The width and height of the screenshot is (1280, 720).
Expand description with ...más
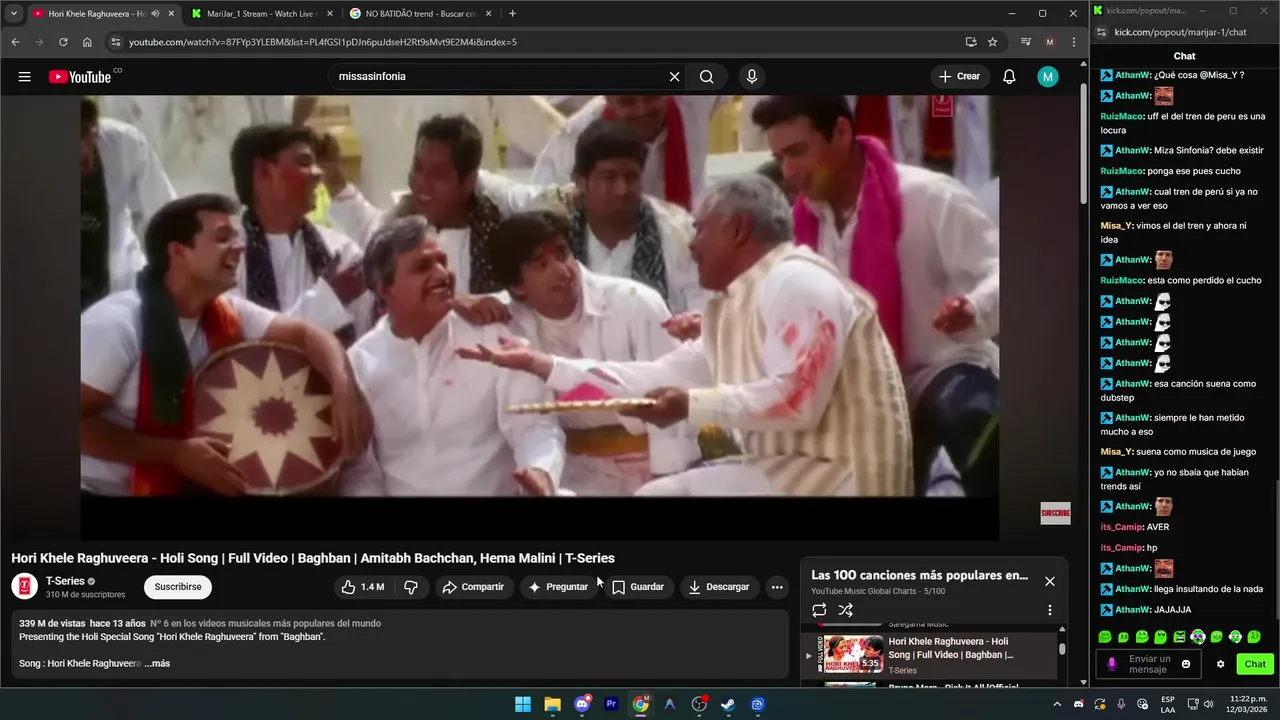click(x=157, y=663)
